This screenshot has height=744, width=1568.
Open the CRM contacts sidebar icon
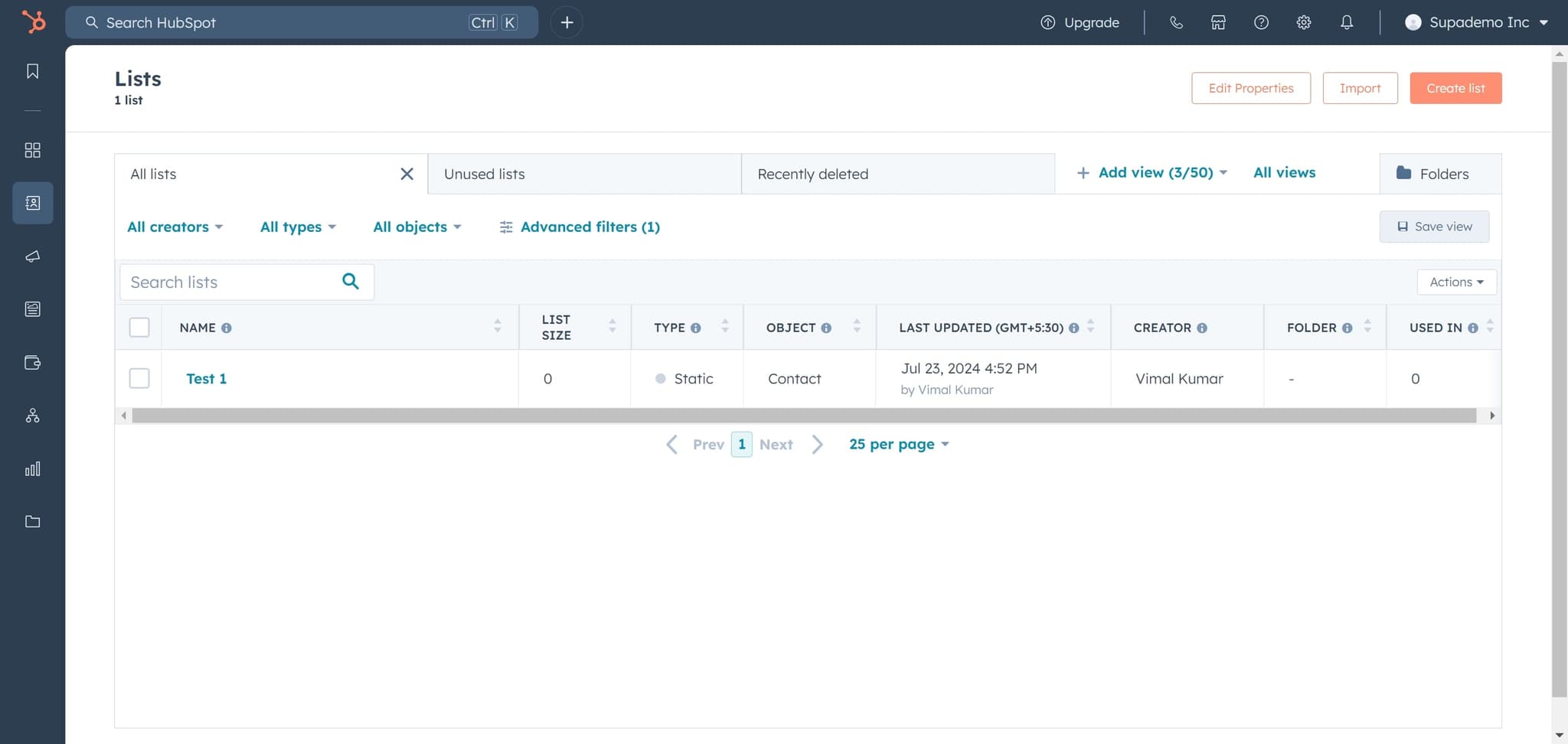pos(32,203)
